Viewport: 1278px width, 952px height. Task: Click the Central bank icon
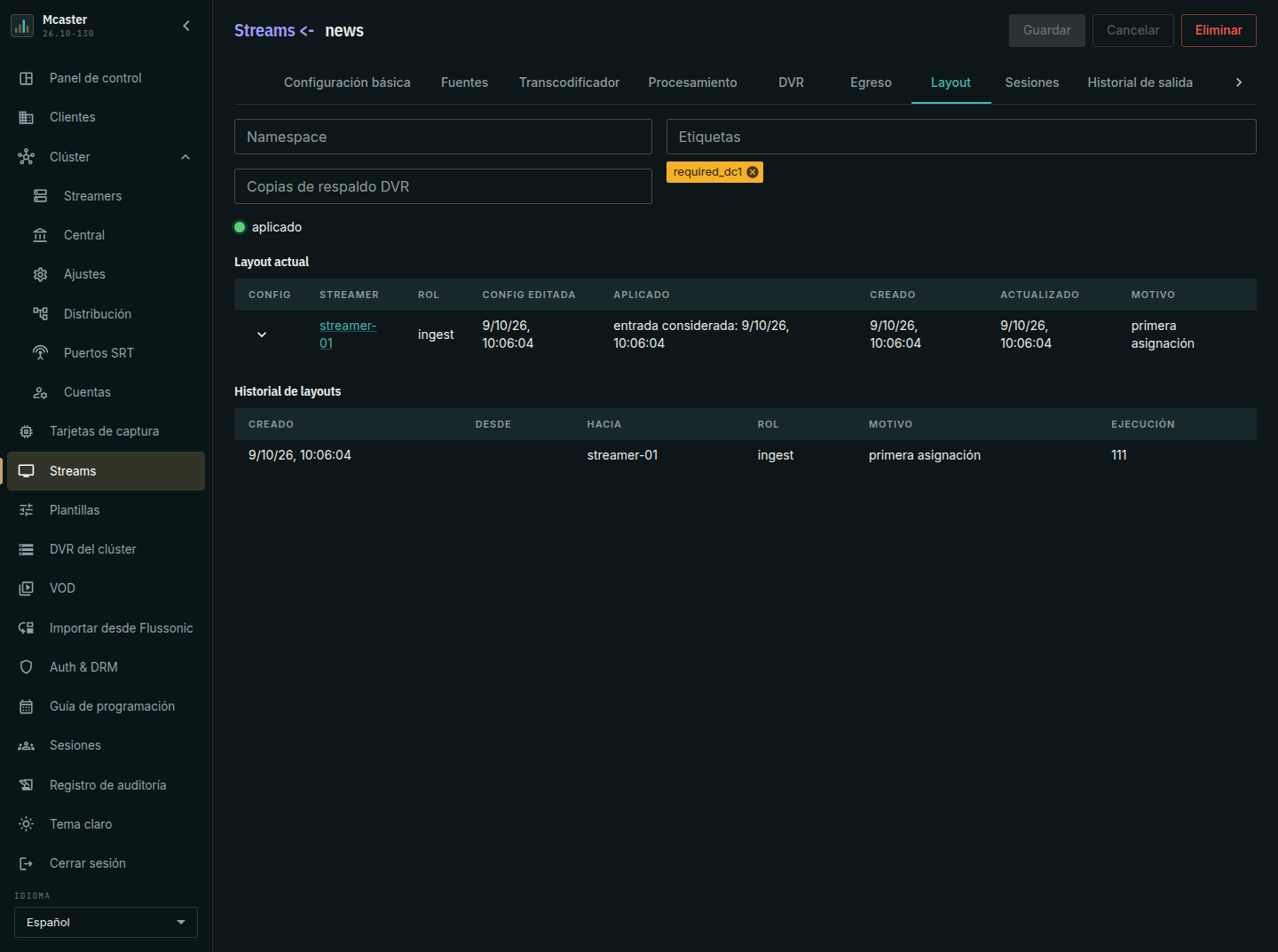pos(41,235)
